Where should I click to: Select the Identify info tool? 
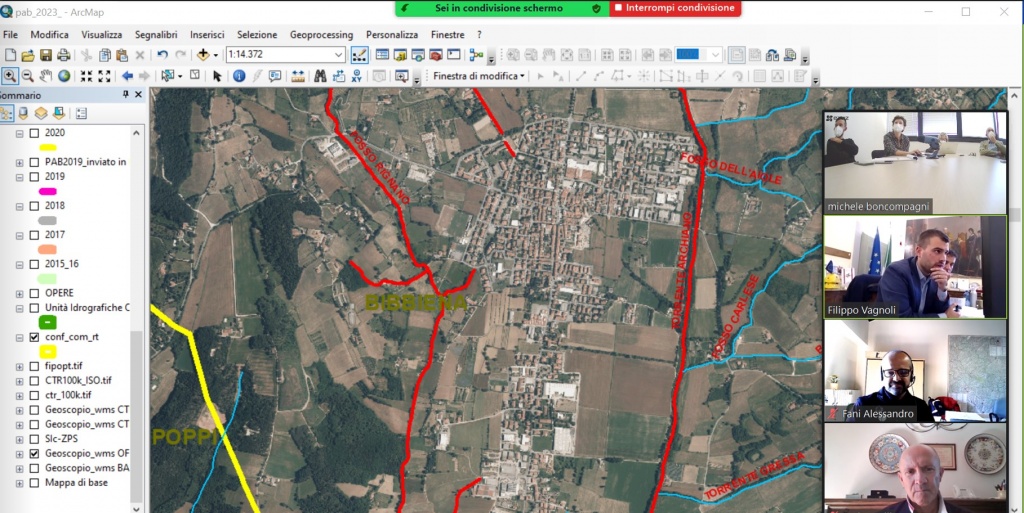(x=239, y=76)
